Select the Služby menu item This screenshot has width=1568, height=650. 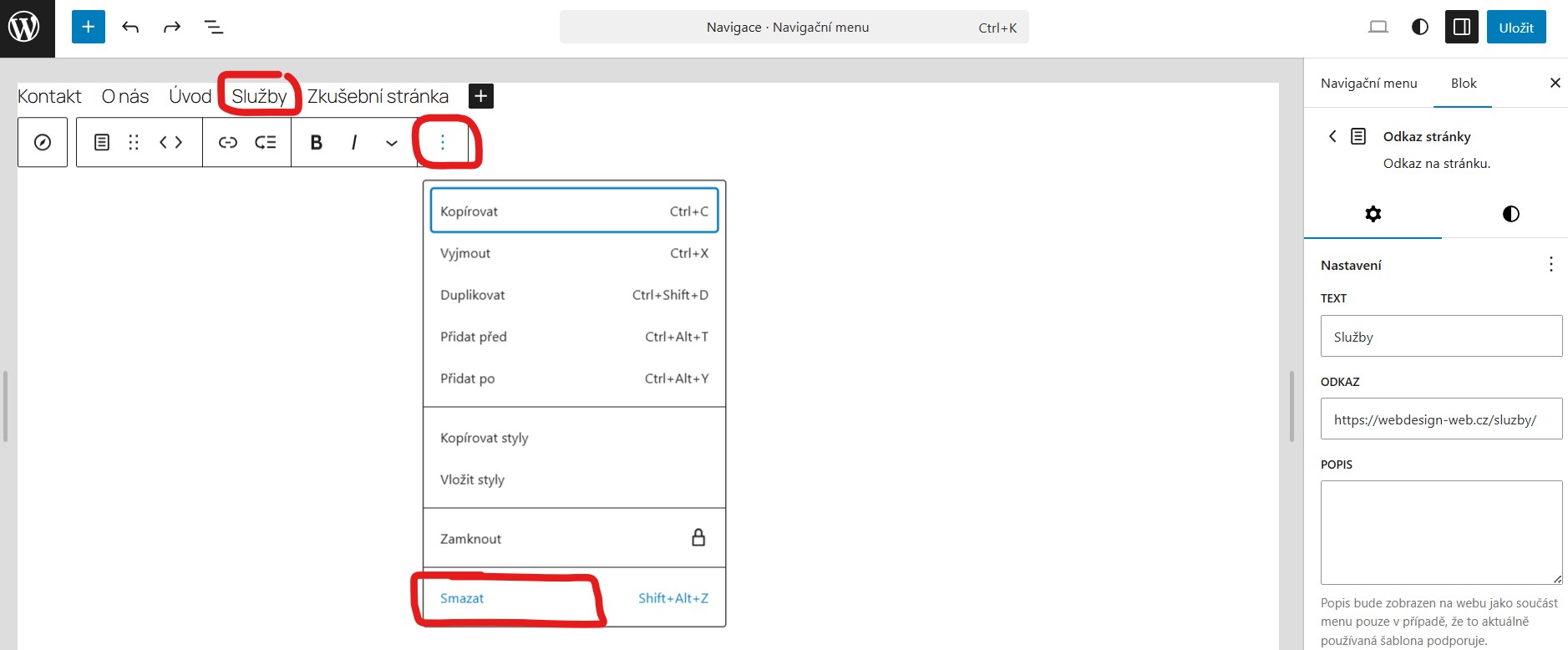coord(259,96)
